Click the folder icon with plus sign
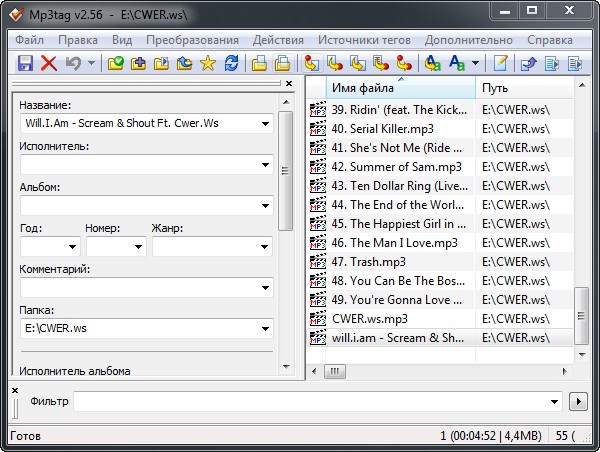The height and width of the screenshot is (452, 600). pos(139,63)
